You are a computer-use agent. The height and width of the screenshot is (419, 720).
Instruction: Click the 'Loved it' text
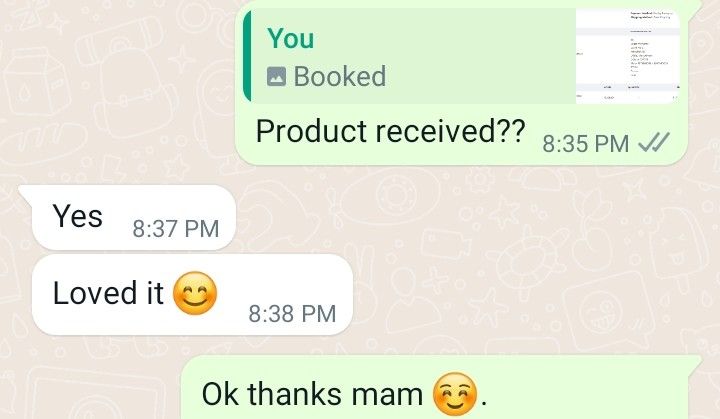[108, 293]
